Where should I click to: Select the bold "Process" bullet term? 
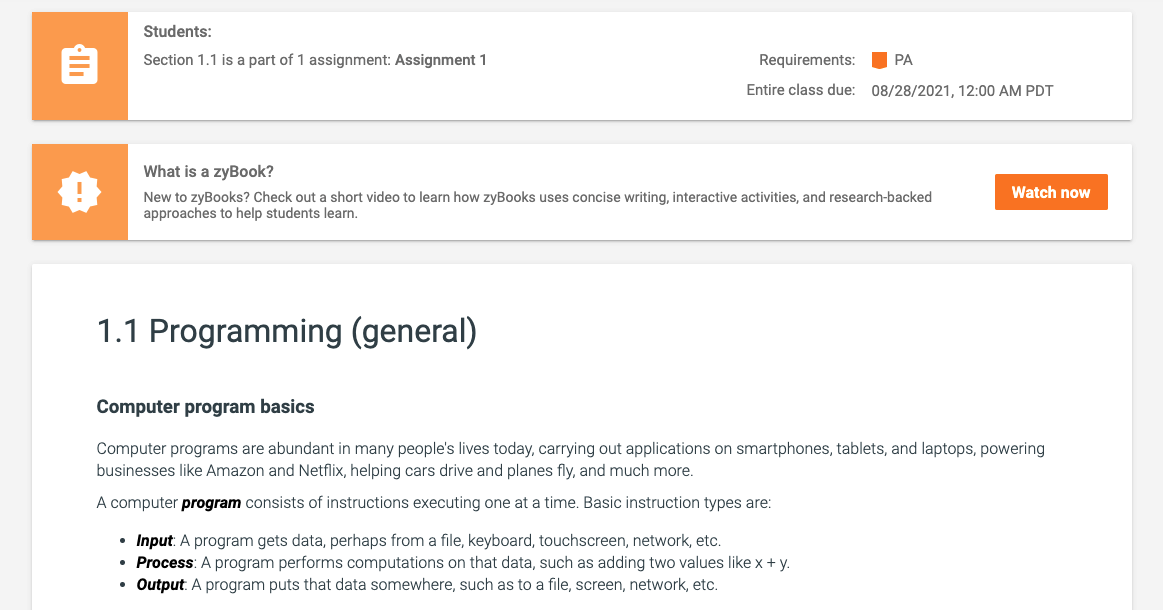[x=164, y=562]
